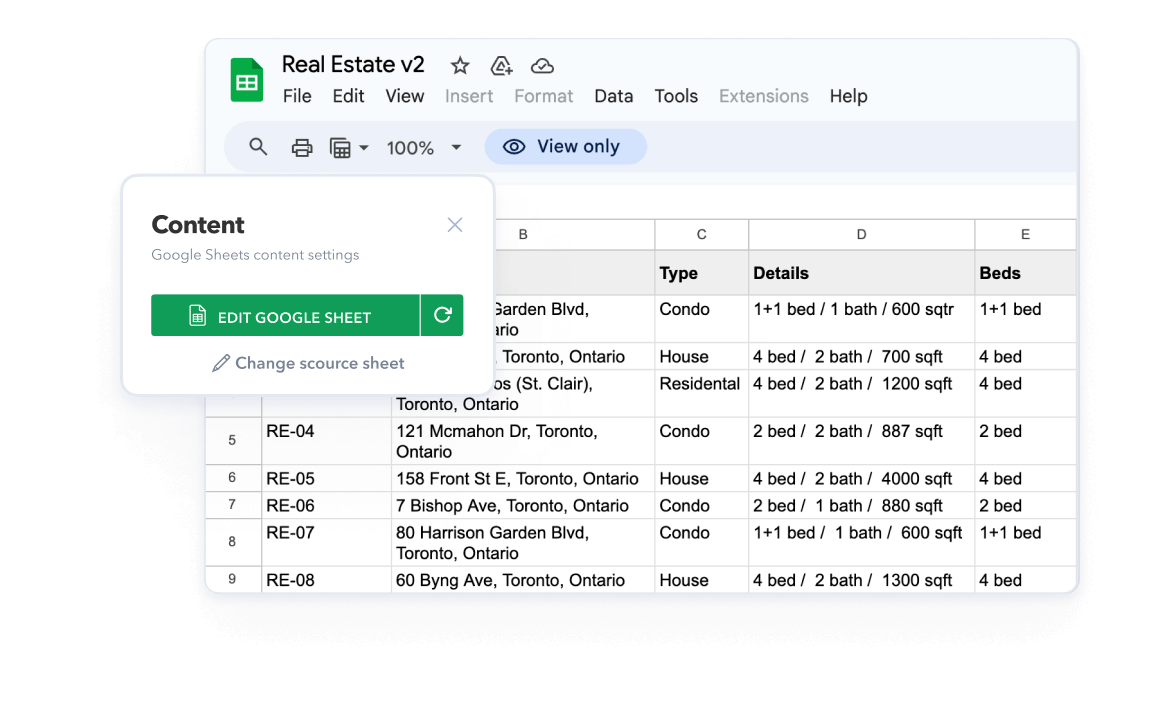Click 1 bath / 880 sqft details cell
Viewport: 1153px width, 703px height.
(x=862, y=505)
